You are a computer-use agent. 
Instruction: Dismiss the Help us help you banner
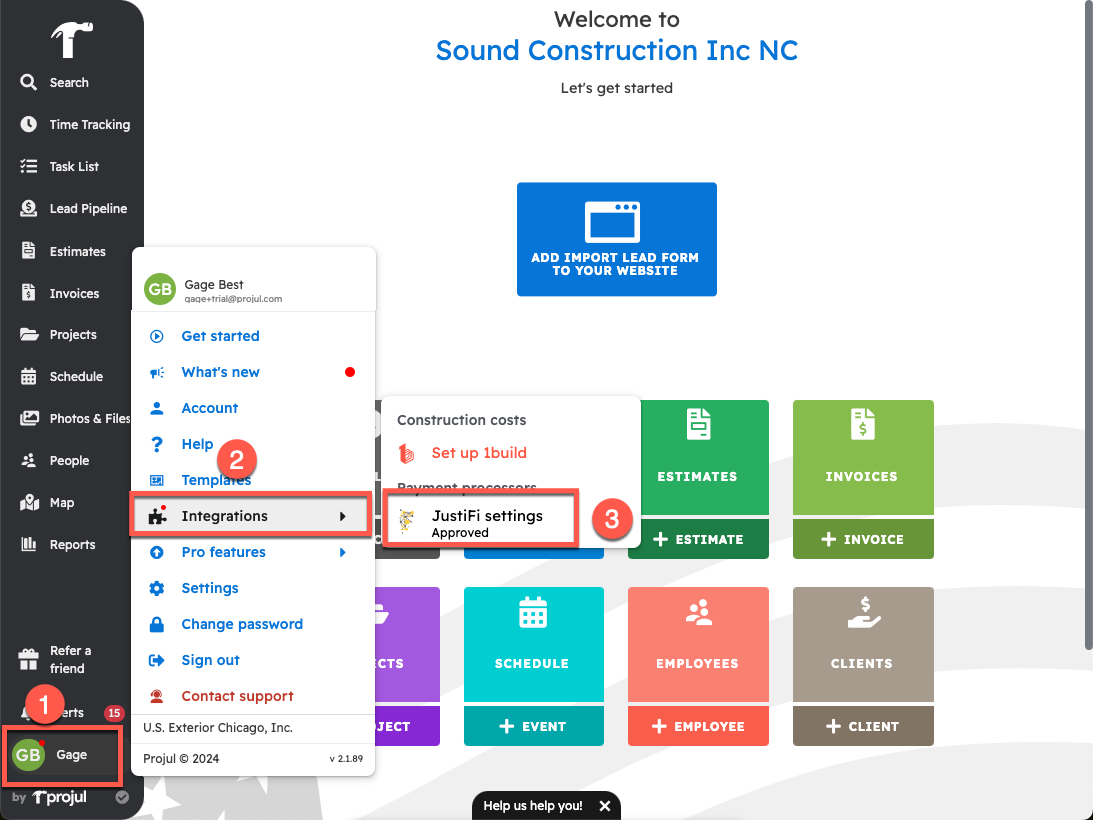[x=604, y=806]
